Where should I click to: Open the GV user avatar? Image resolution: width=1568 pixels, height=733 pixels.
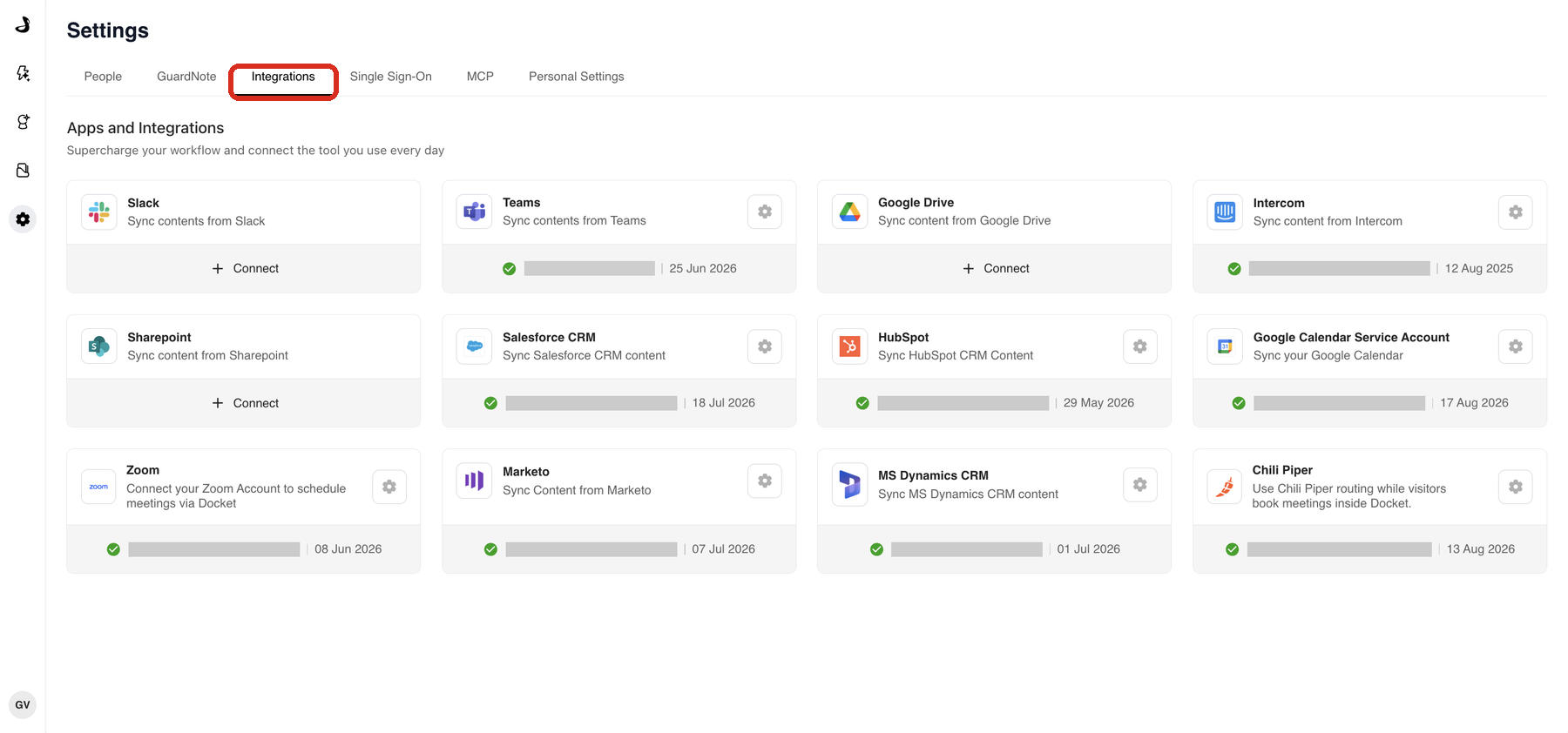[x=23, y=705]
